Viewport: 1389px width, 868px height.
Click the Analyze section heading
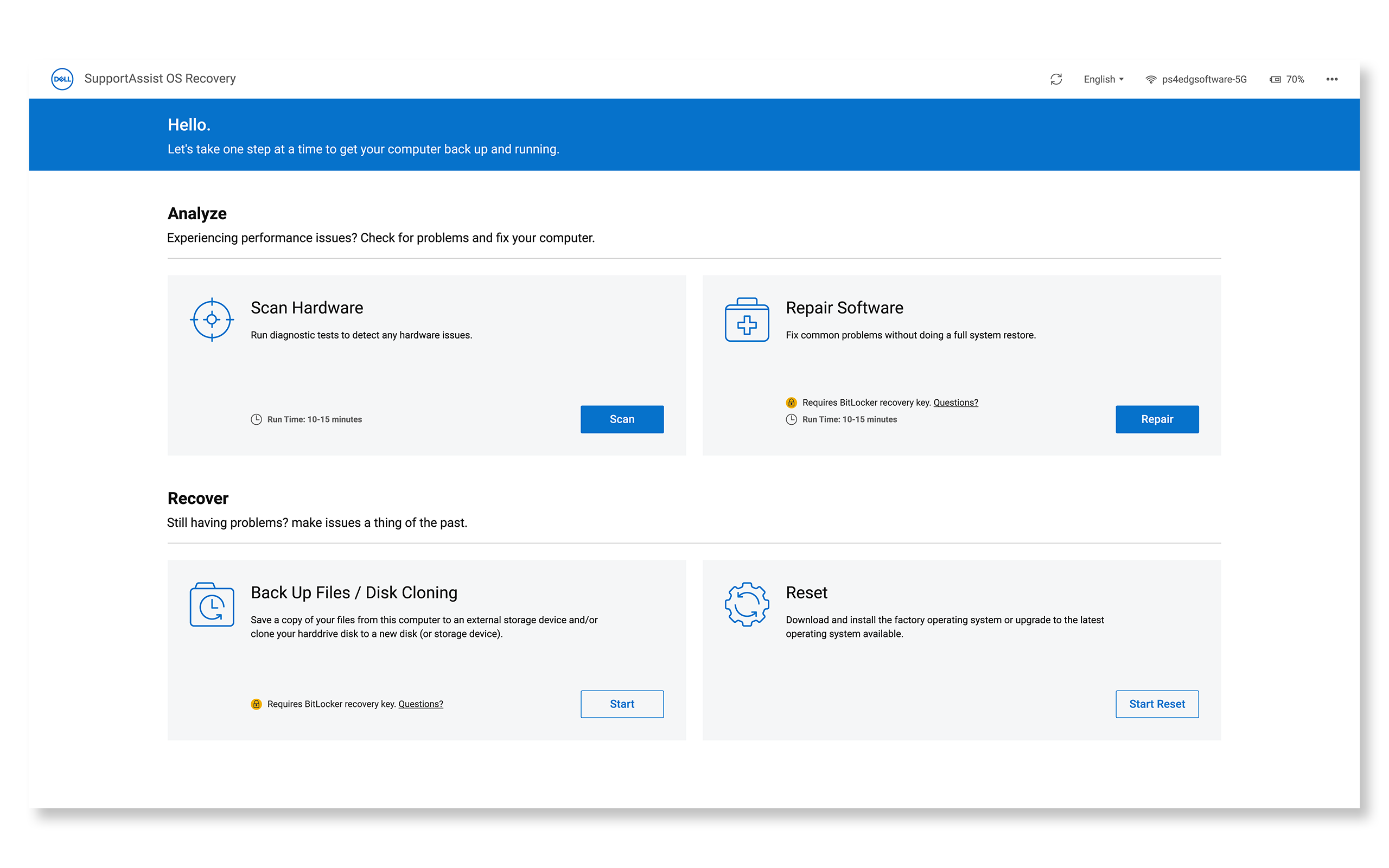pos(197,214)
